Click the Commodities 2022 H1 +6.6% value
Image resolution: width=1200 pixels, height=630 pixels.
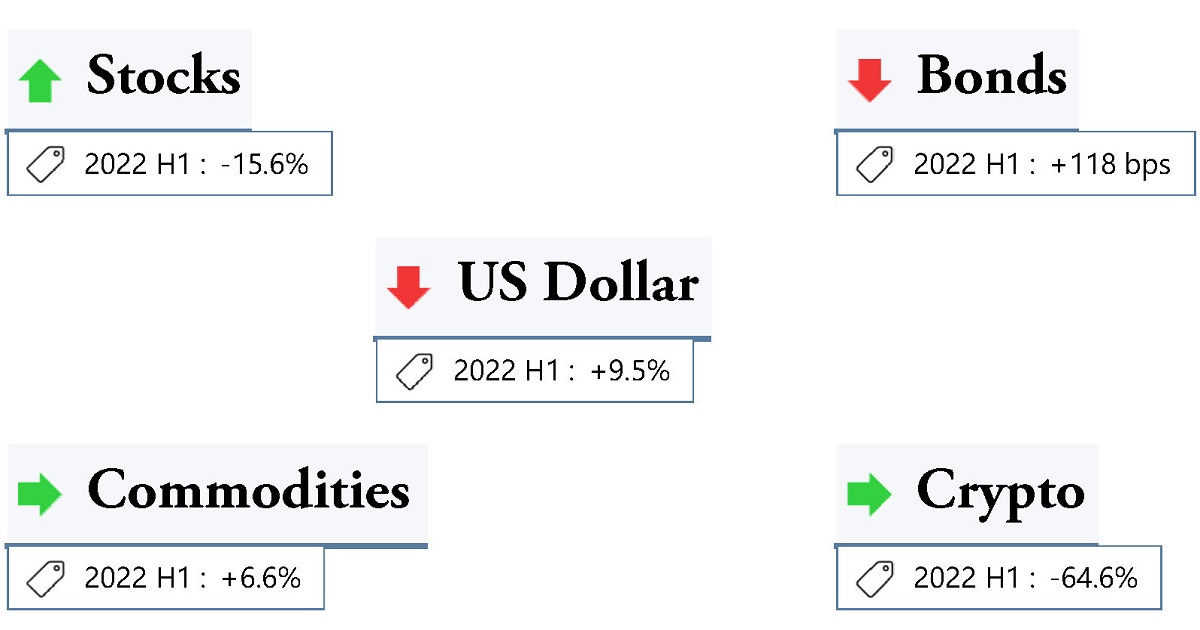point(192,578)
